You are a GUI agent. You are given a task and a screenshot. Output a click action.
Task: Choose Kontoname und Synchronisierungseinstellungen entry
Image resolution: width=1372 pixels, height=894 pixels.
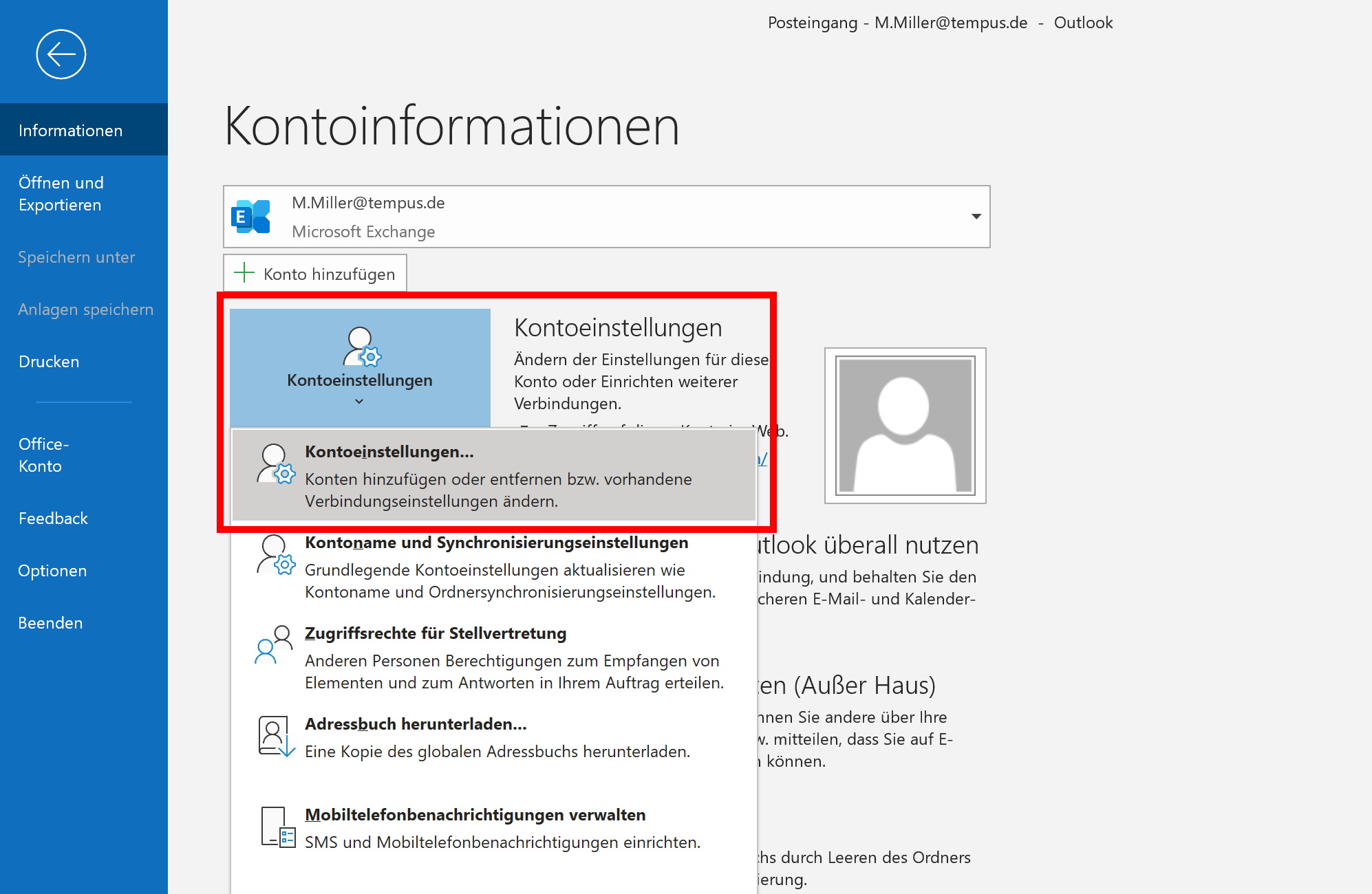494,566
